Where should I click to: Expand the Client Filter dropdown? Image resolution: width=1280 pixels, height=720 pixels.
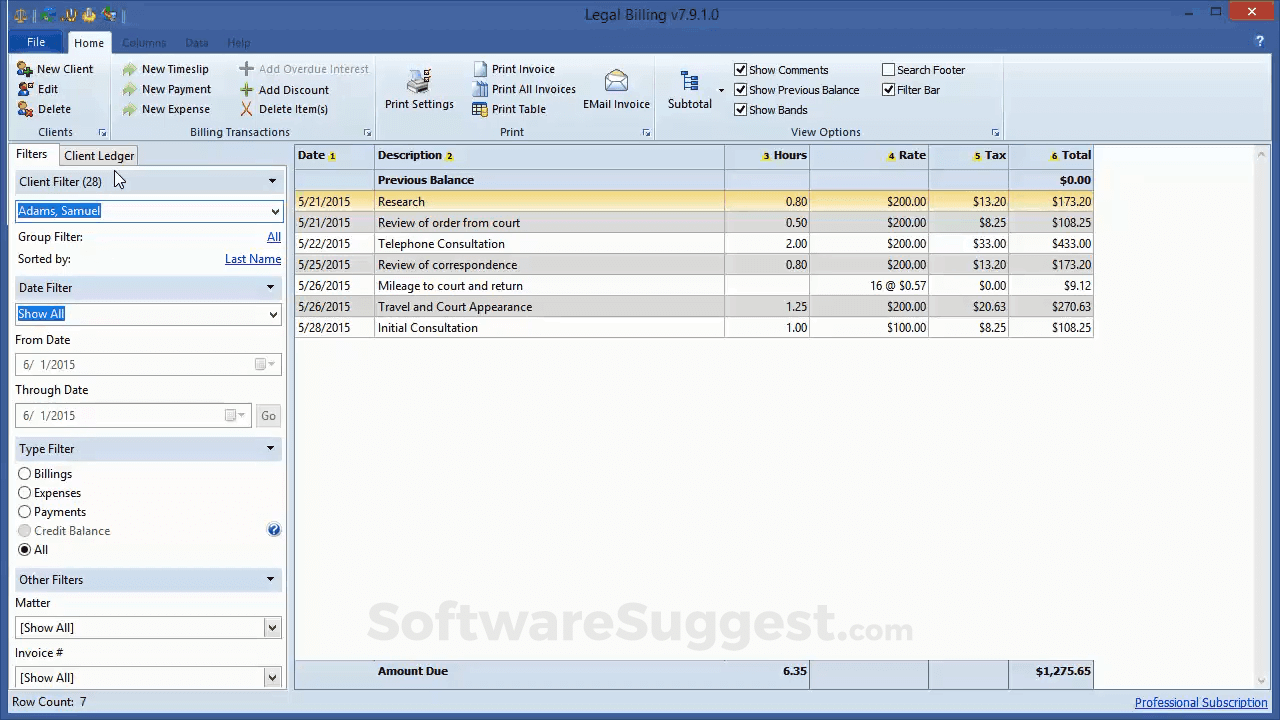click(x=272, y=181)
